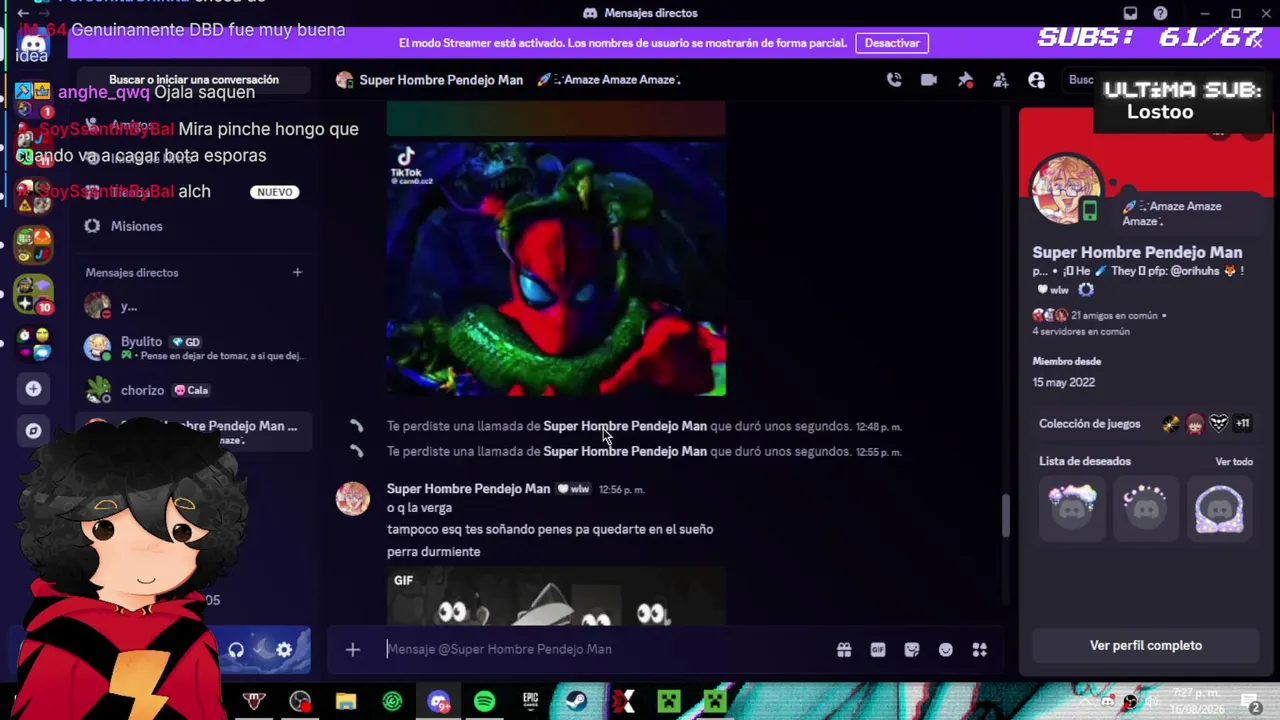The width and height of the screenshot is (1280, 720).
Task: Hide the user profile panel
Action: tap(1037, 80)
